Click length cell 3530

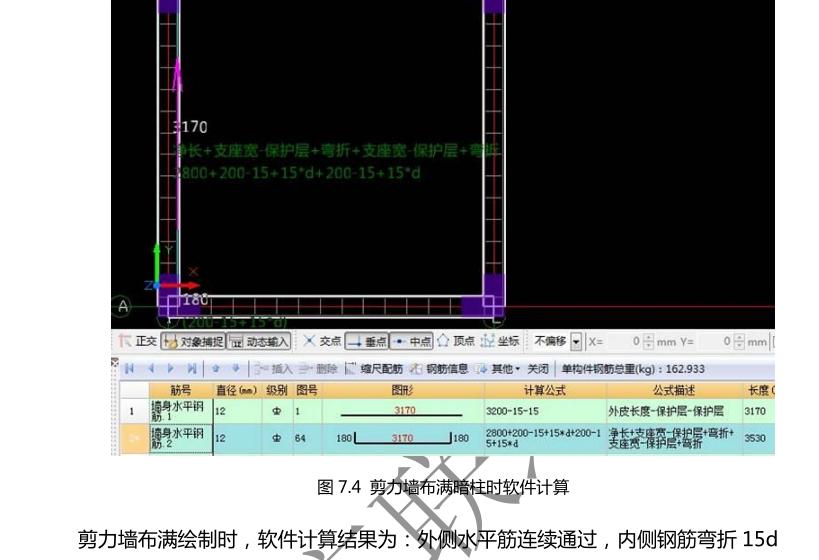point(758,438)
